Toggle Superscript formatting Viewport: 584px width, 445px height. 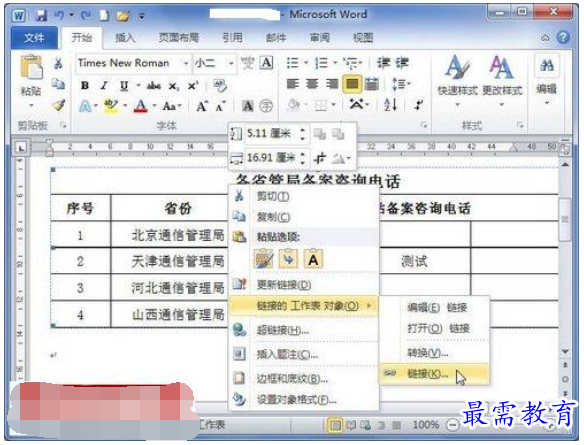(x=192, y=86)
